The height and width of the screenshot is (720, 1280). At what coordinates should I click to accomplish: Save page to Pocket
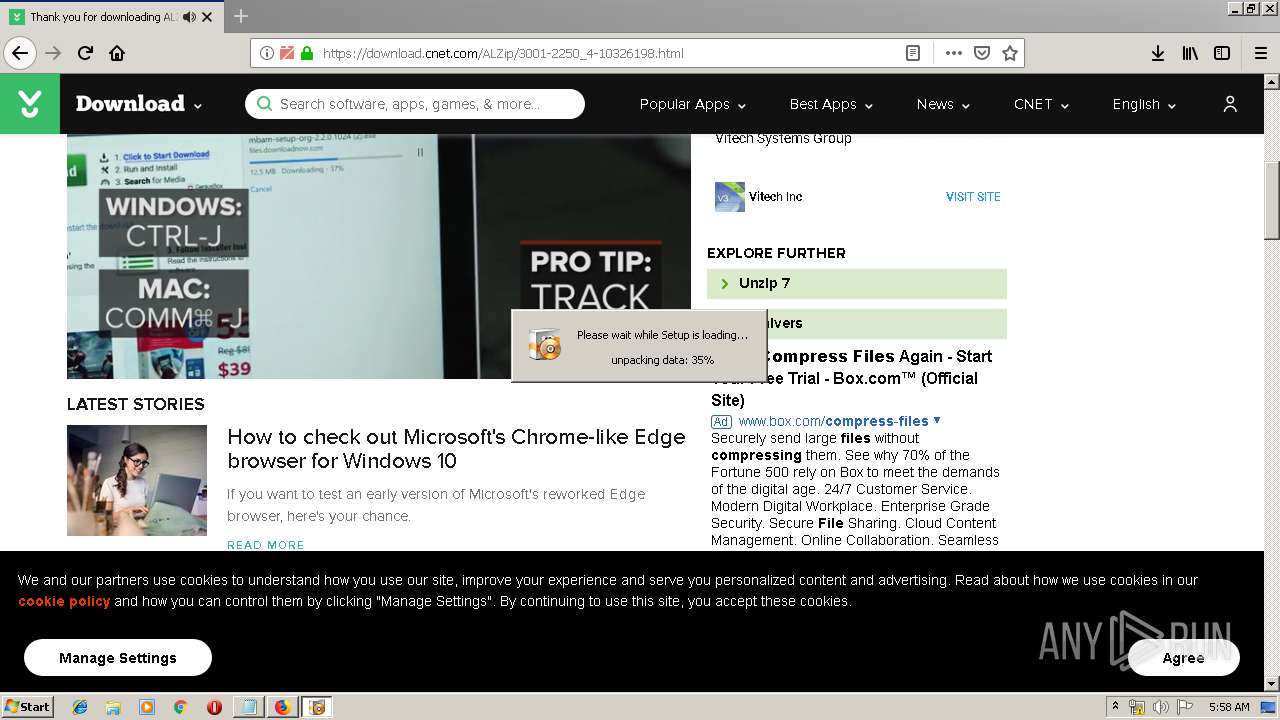pyautogui.click(x=982, y=53)
